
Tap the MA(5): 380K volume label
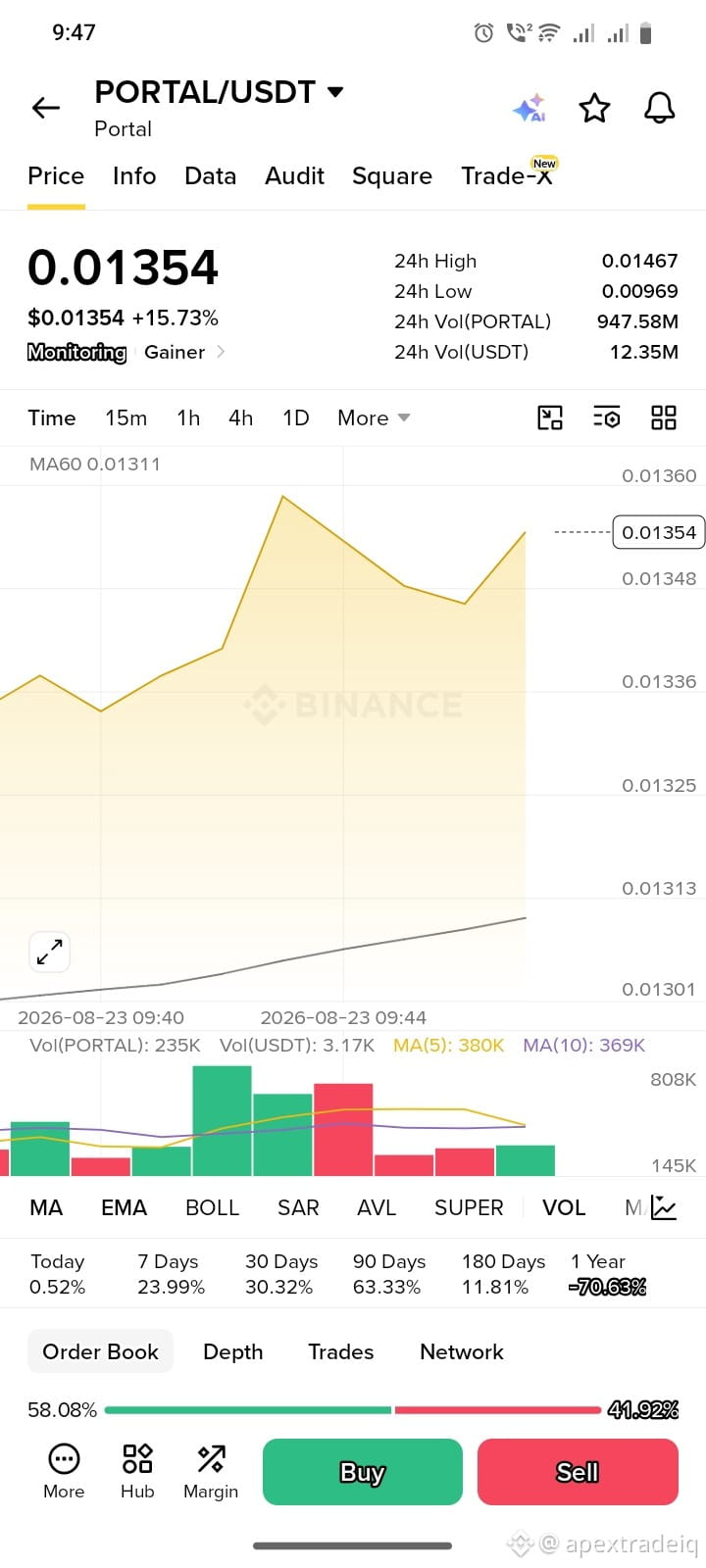[x=448, y=1046]
